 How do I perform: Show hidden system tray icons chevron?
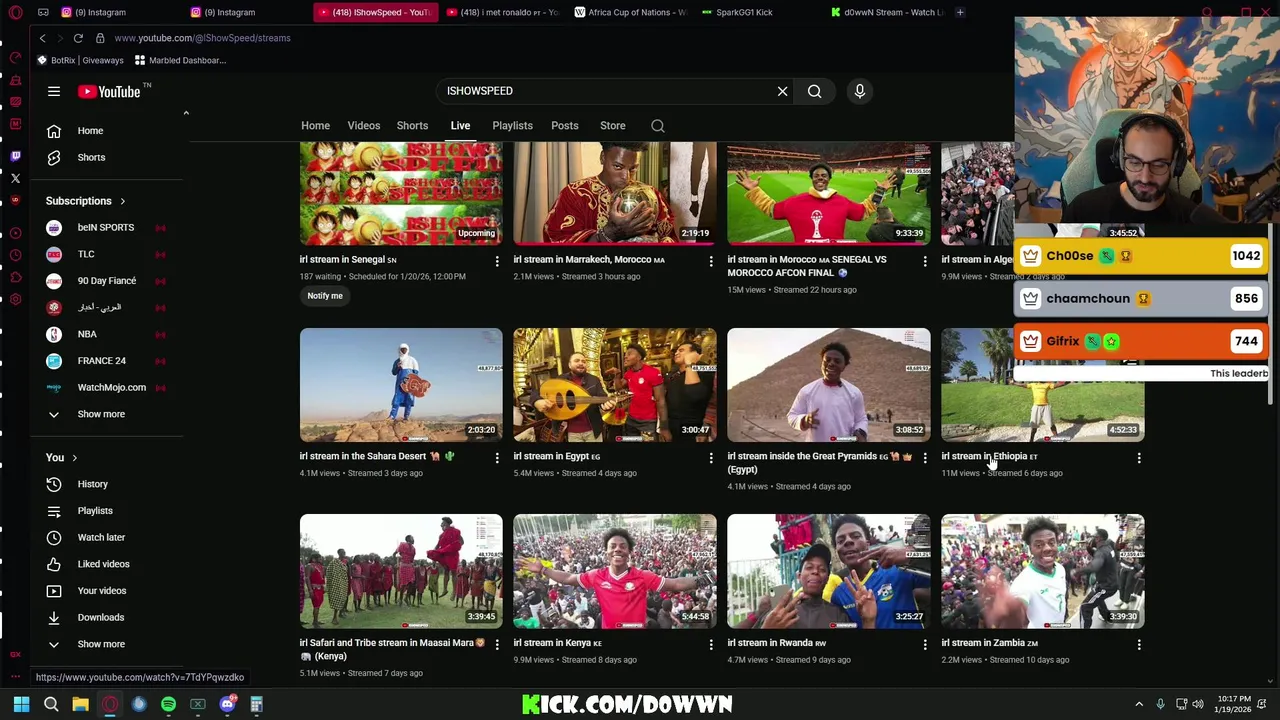tap(1139, 704)
